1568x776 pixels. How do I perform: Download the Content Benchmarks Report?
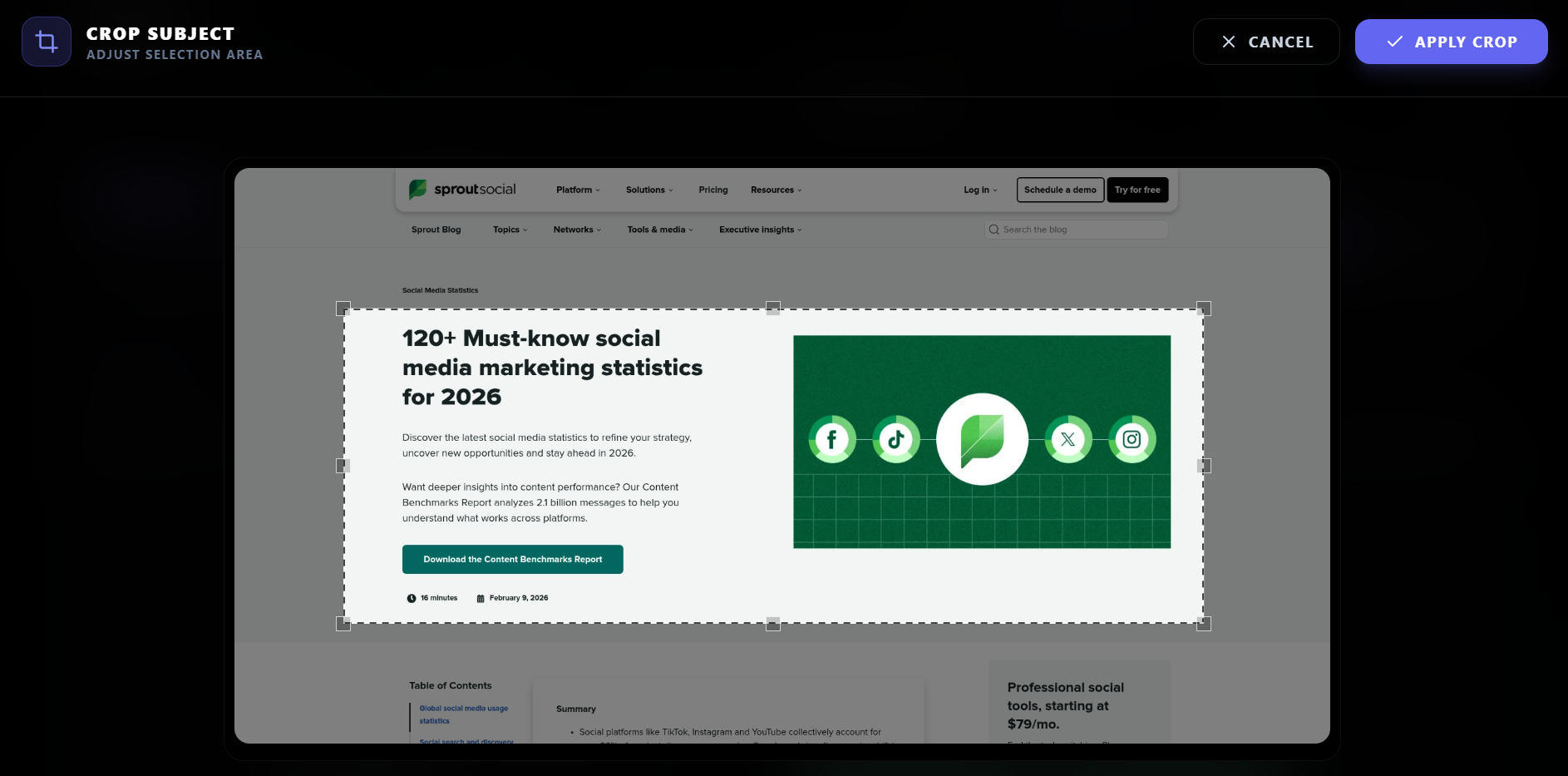[x=513, y=559]
